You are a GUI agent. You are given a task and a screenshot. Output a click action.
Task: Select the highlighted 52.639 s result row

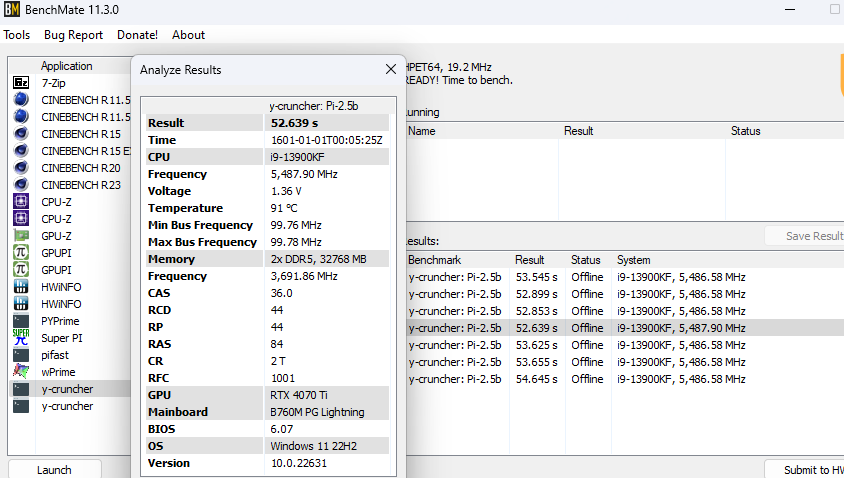pyautogui.click(x=624, y=328)
